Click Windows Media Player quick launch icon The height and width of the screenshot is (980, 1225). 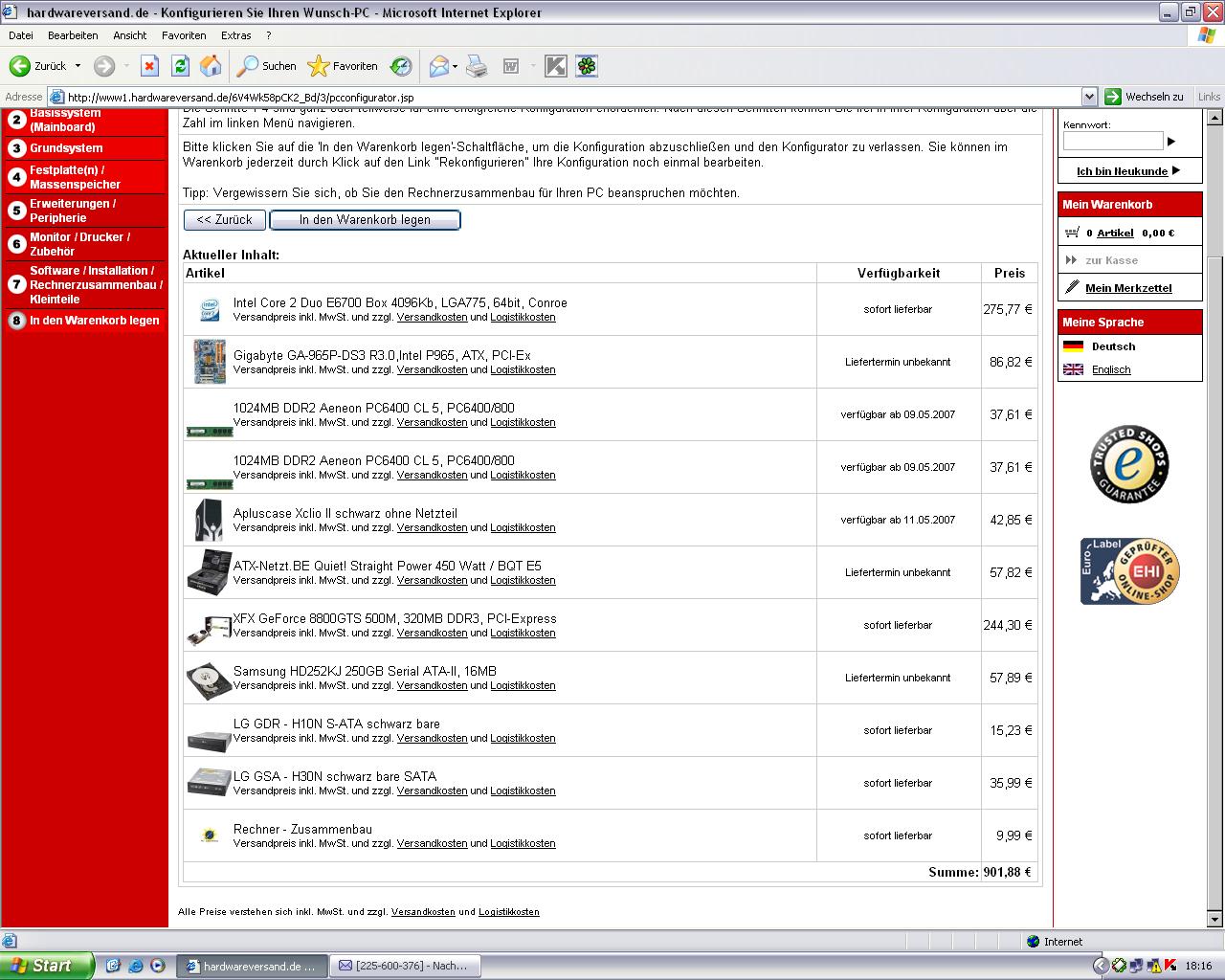tap(157, 966)
